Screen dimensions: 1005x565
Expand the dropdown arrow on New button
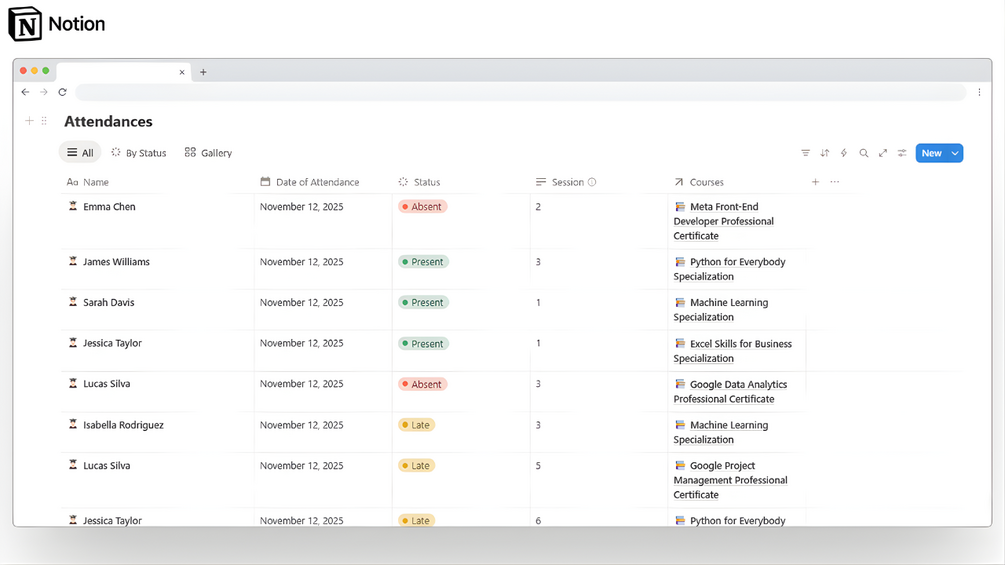pos(956,153)
